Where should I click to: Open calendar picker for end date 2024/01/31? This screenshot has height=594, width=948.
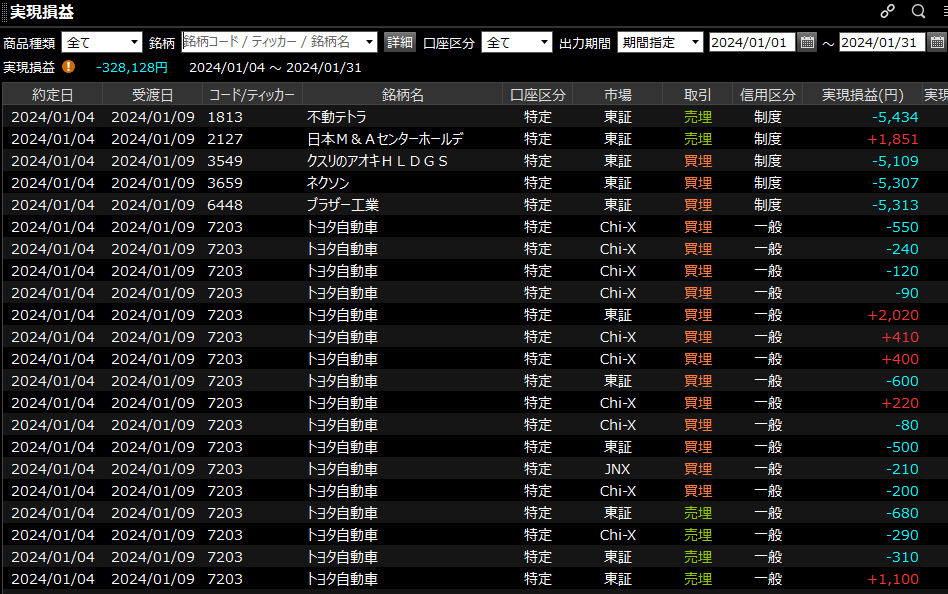[937, 42]
